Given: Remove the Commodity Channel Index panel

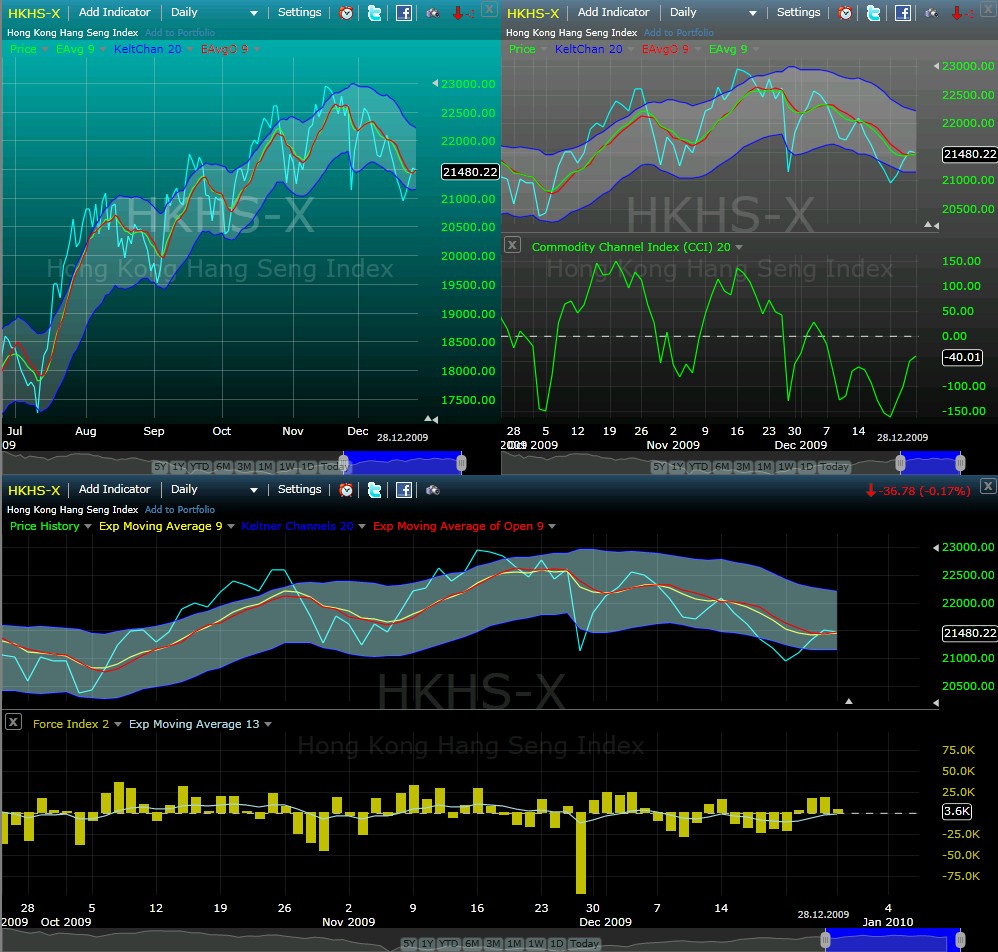Looking at the screenshot, I should (x=512, y=245).
